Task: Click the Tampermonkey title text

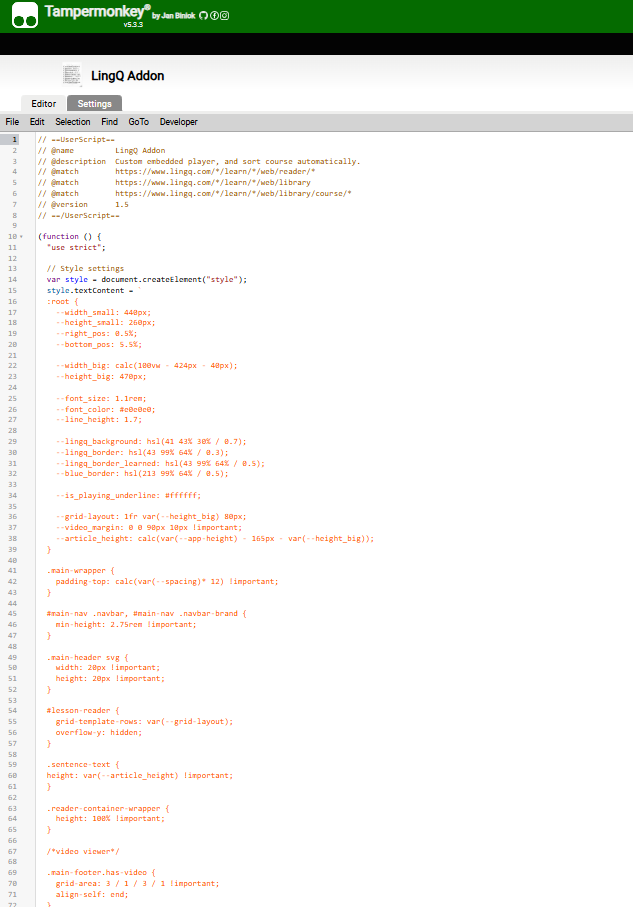Action: (x=97, y=12)
